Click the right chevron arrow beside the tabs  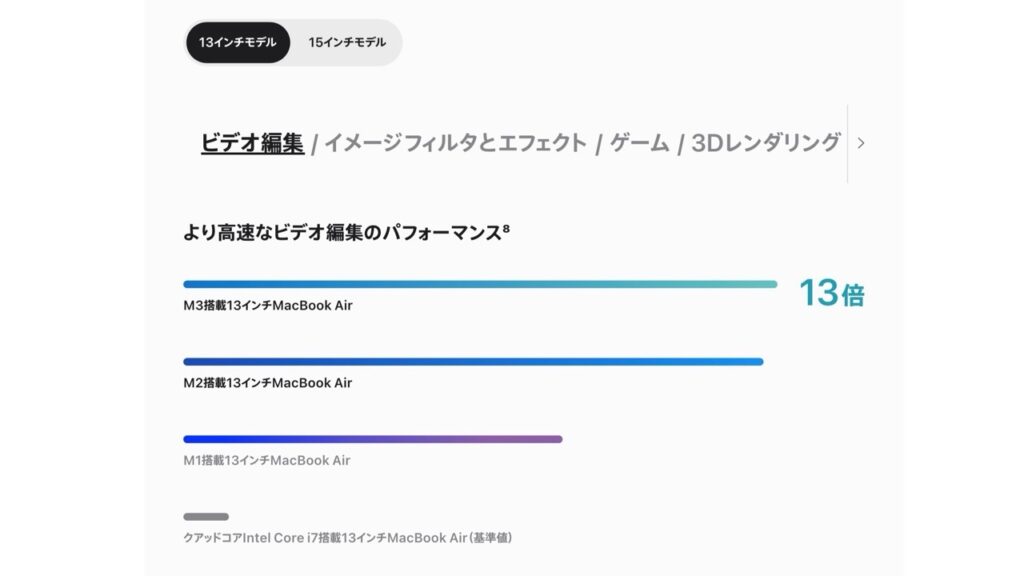click(x=861, y=143)
